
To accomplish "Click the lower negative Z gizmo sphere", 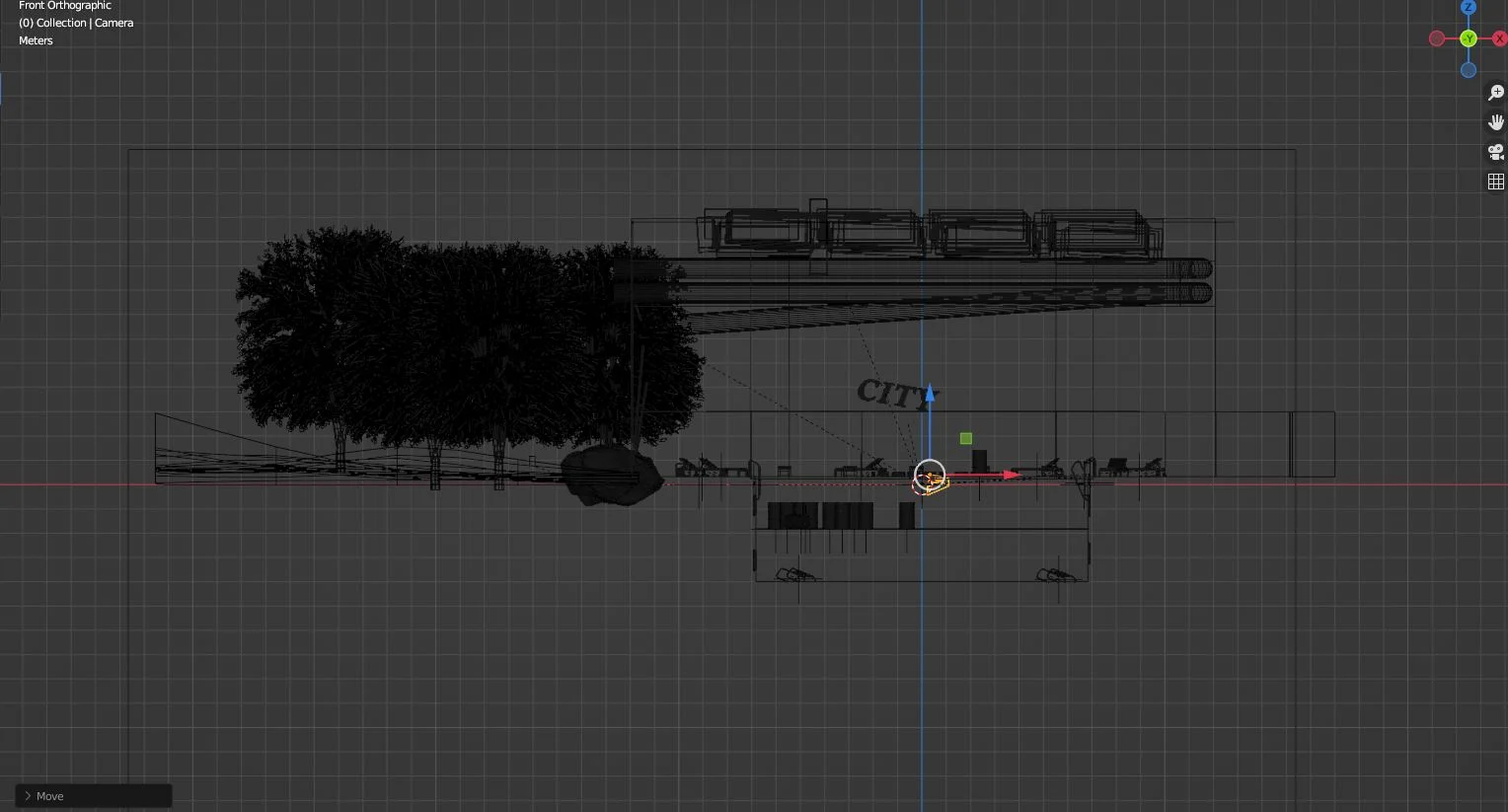I will 1469,70.
